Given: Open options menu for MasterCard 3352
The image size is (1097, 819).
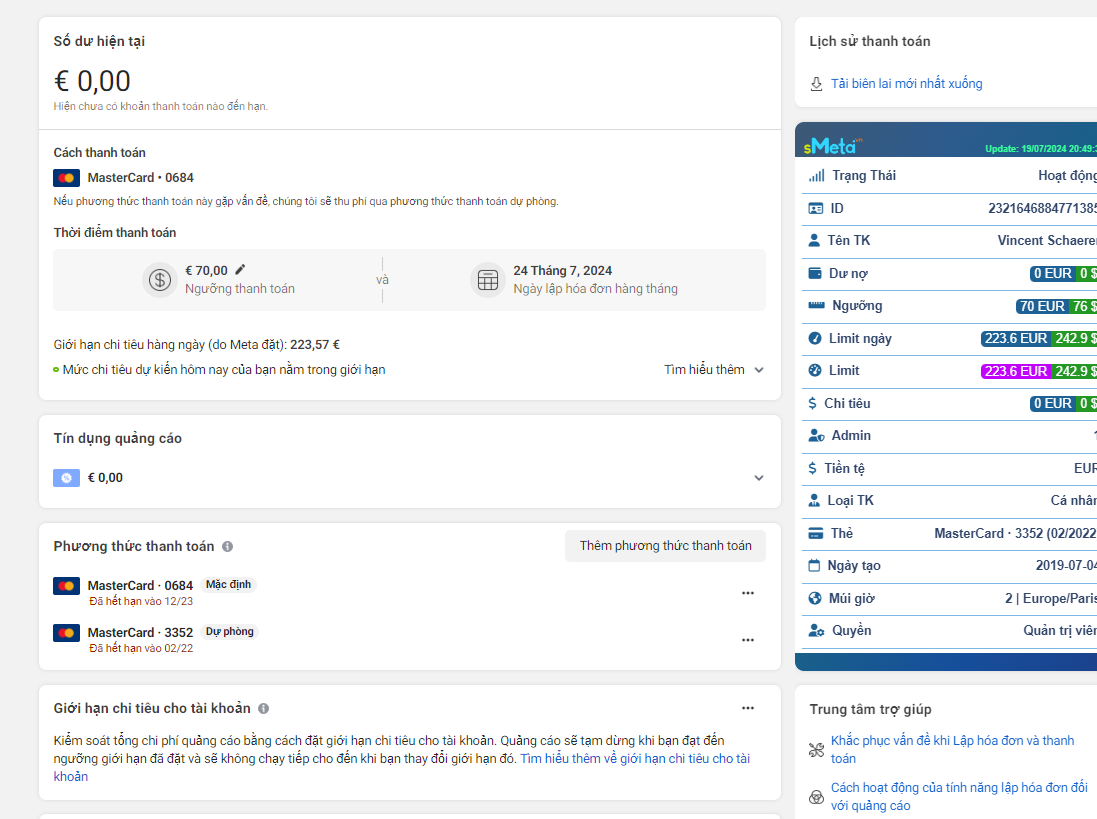Looking at the screenshot, I should pyautogui.click(x=748, y=640).
